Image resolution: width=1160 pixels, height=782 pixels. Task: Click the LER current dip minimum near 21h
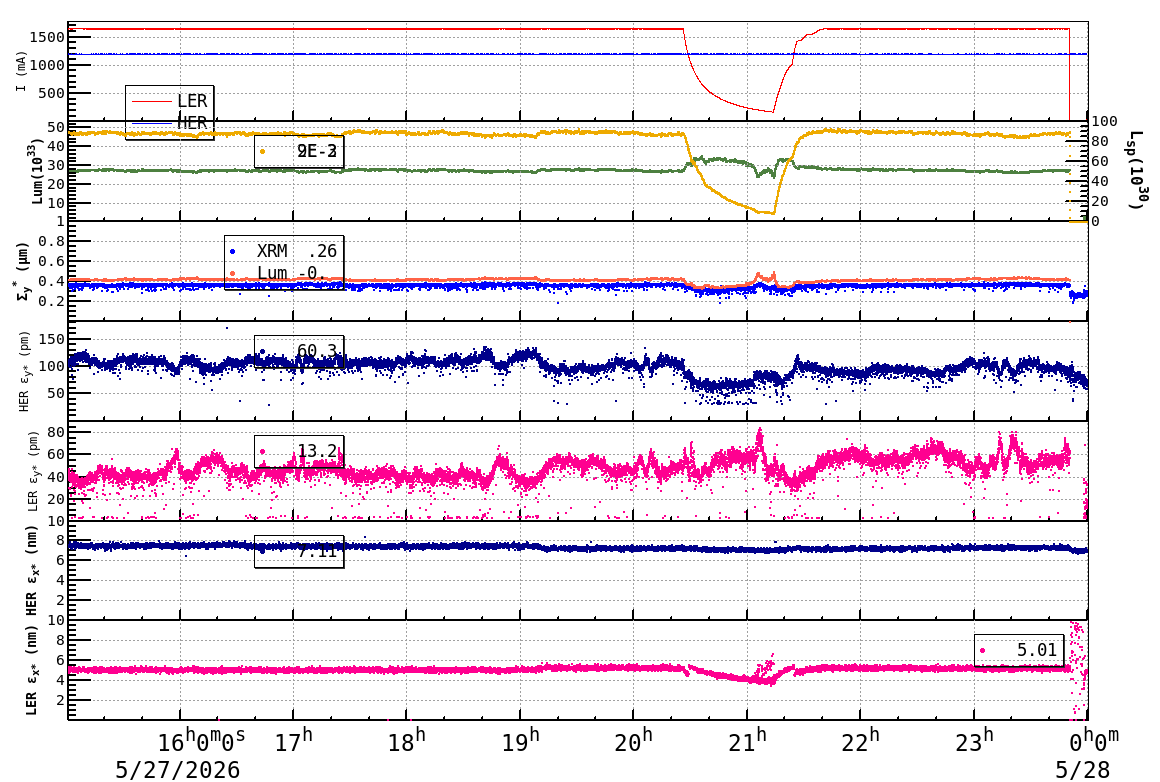click(x=773, y=112)
